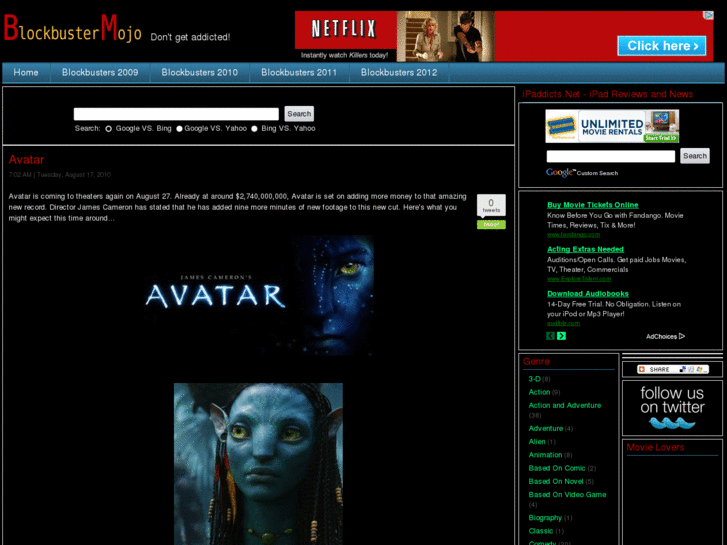
Task: Click the BlockbusterMojo logo
Action: click(x=73, y=29)
